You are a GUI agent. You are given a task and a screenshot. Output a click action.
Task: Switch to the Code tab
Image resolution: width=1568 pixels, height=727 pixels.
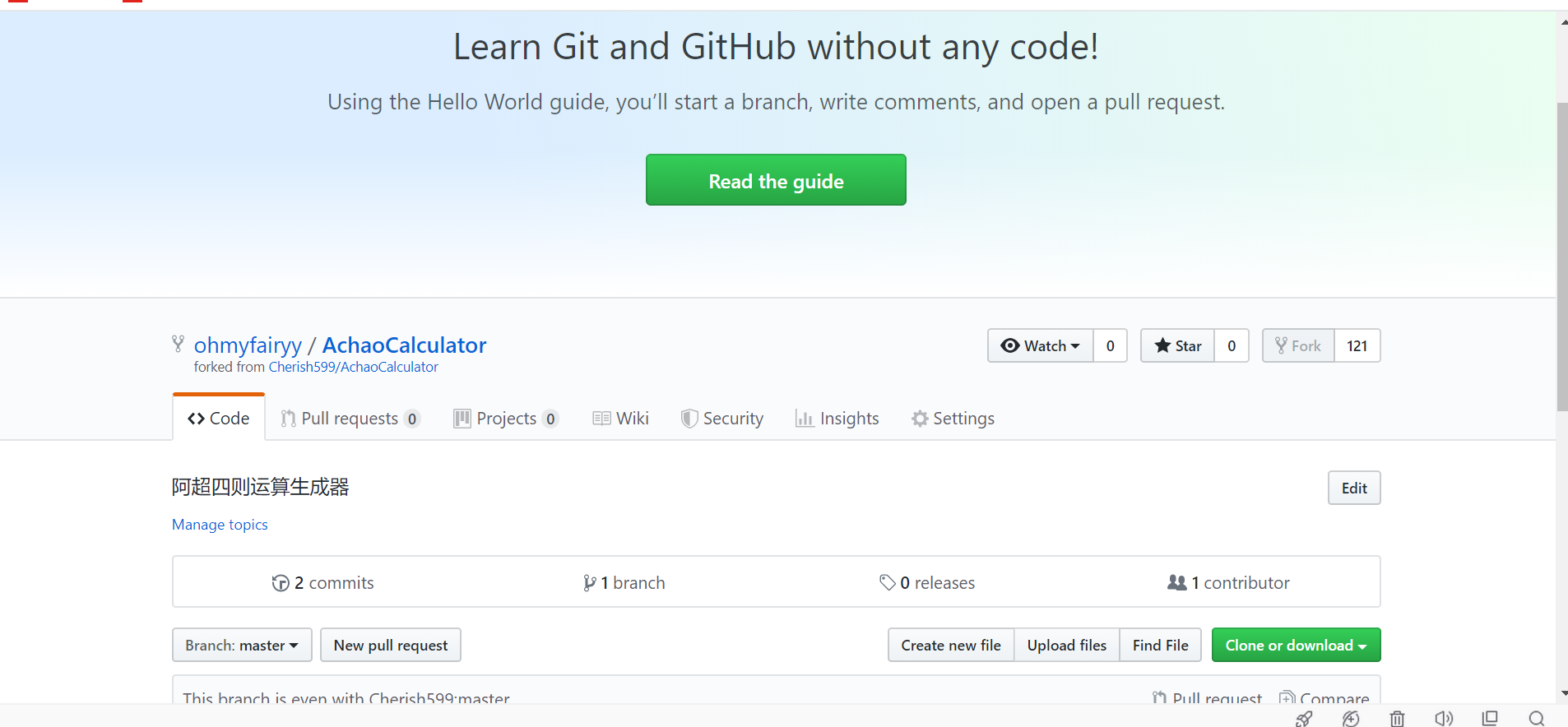[219, 419]
